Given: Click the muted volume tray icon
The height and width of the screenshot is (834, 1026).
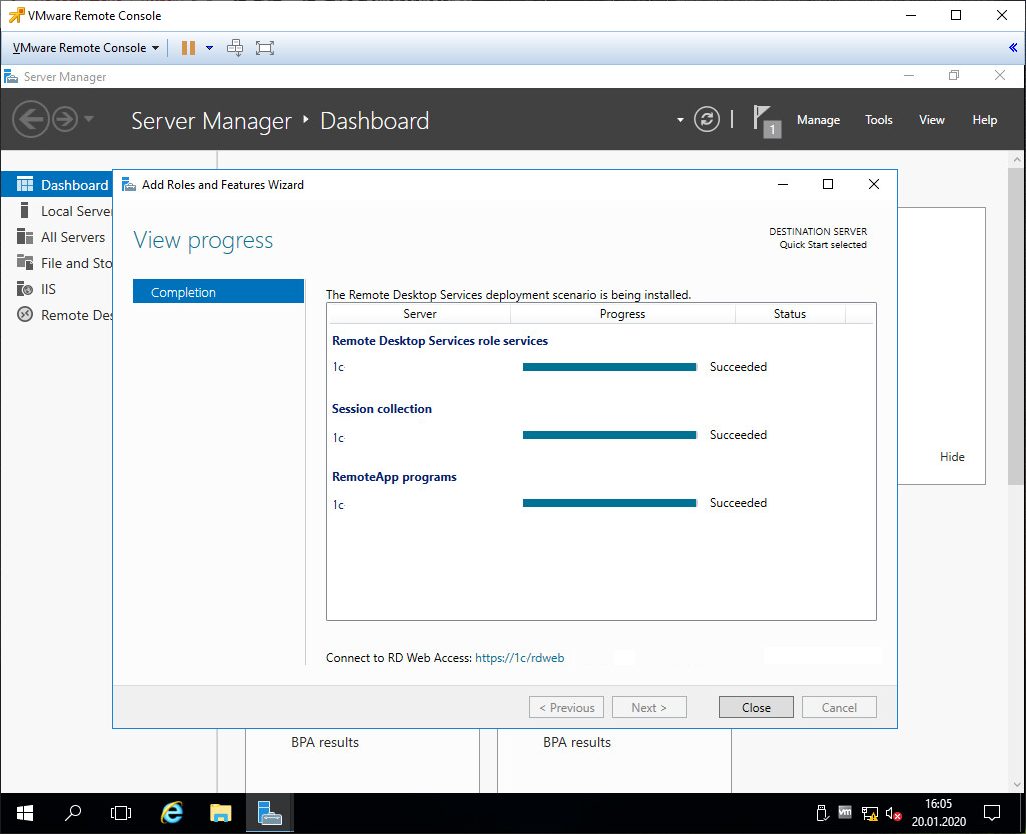Looking at the screenshot, I should [893, 814].
